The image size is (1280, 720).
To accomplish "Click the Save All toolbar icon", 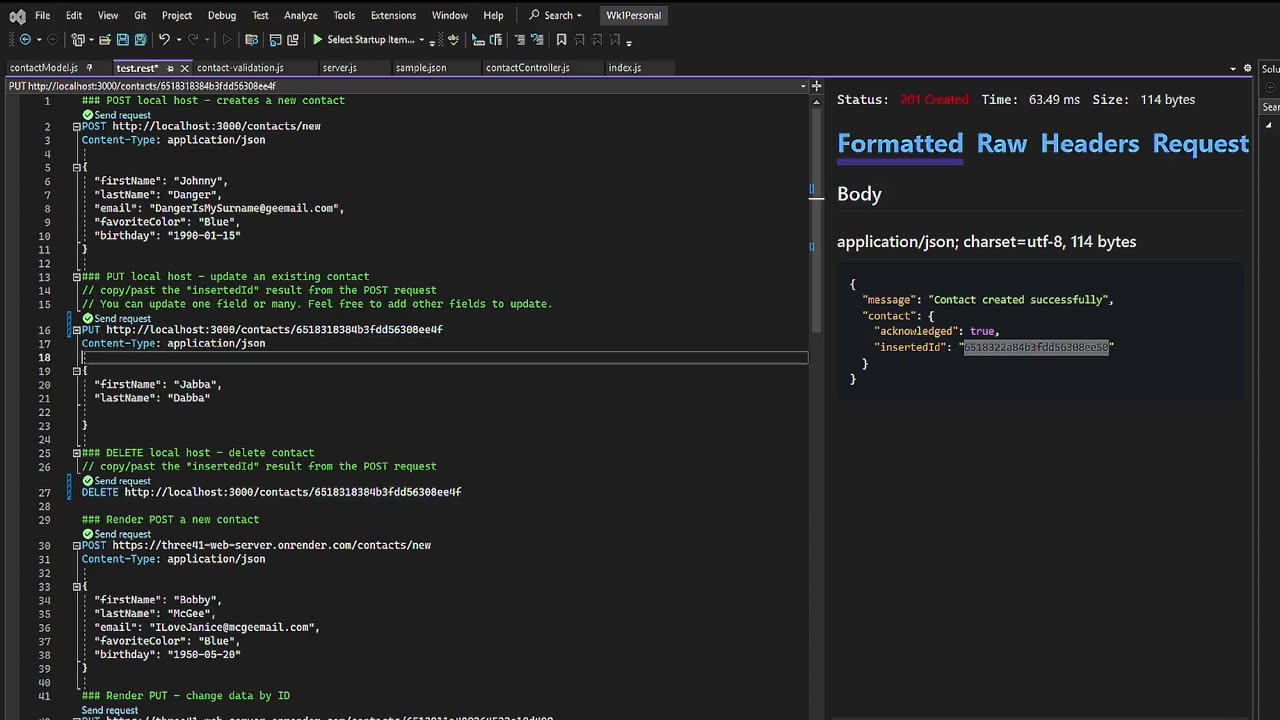I will coord(140,40).
